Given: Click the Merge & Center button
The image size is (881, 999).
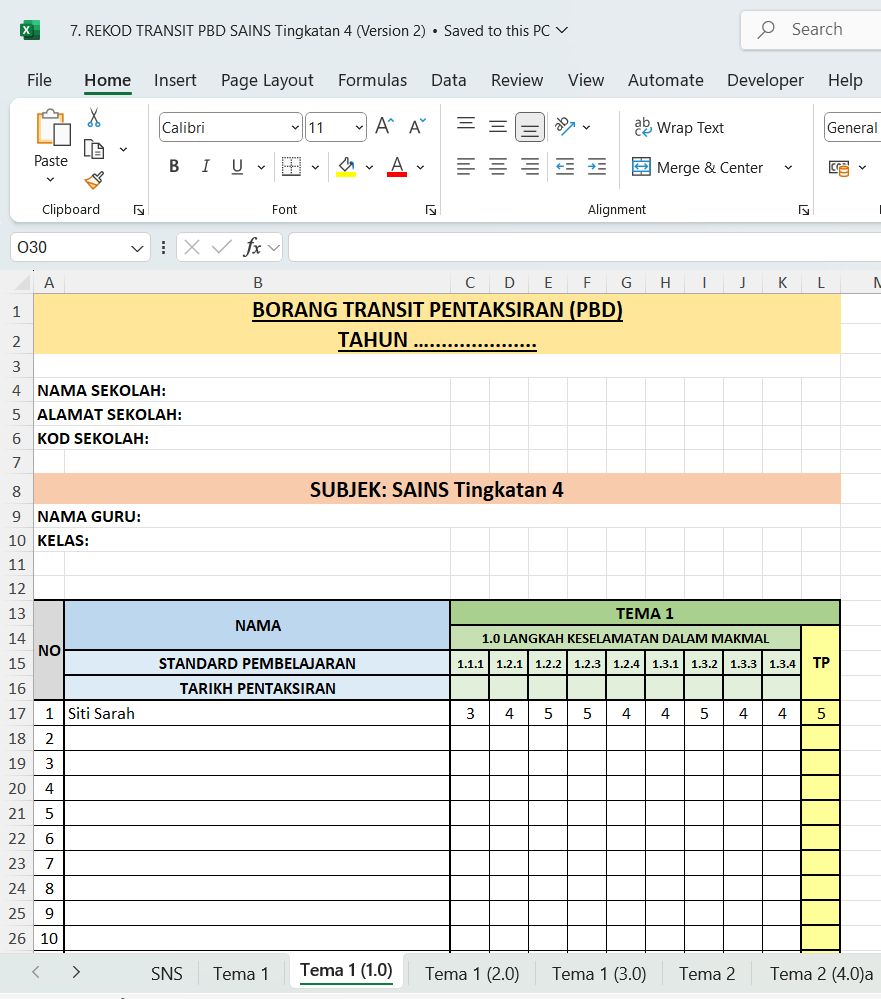Looking at the screenshot, I should tap(698, 168).
